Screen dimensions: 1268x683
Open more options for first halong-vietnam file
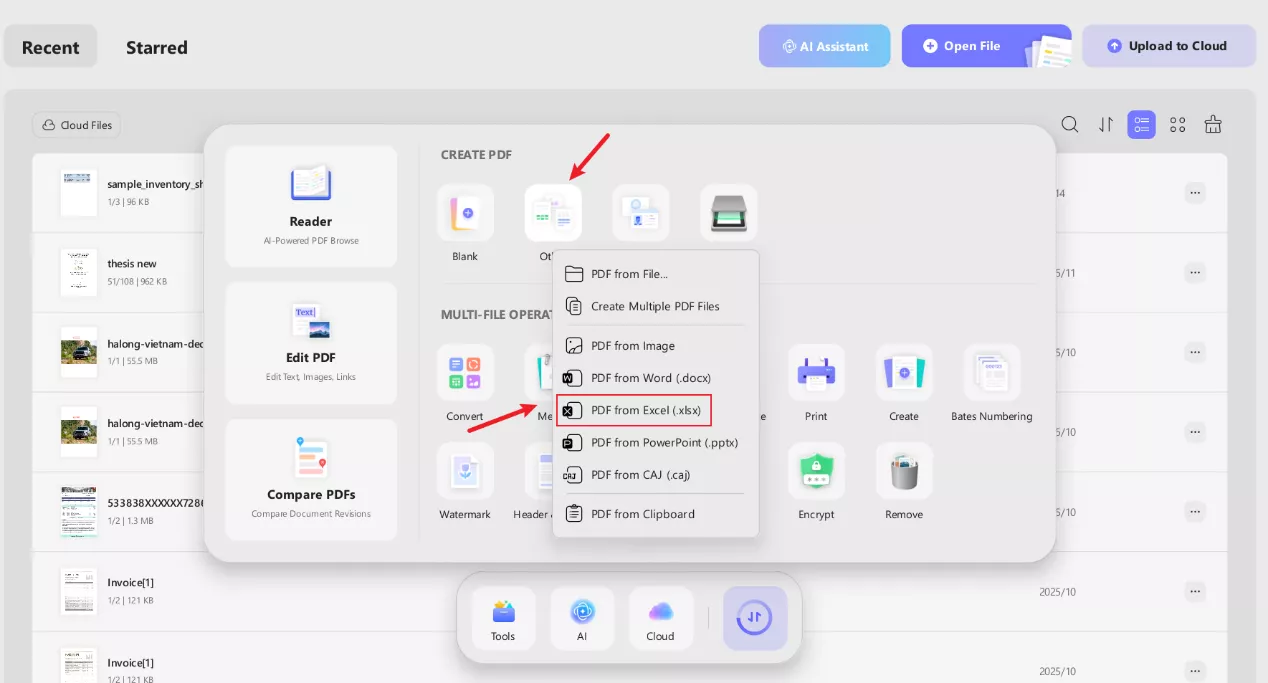click(1195, 352)
